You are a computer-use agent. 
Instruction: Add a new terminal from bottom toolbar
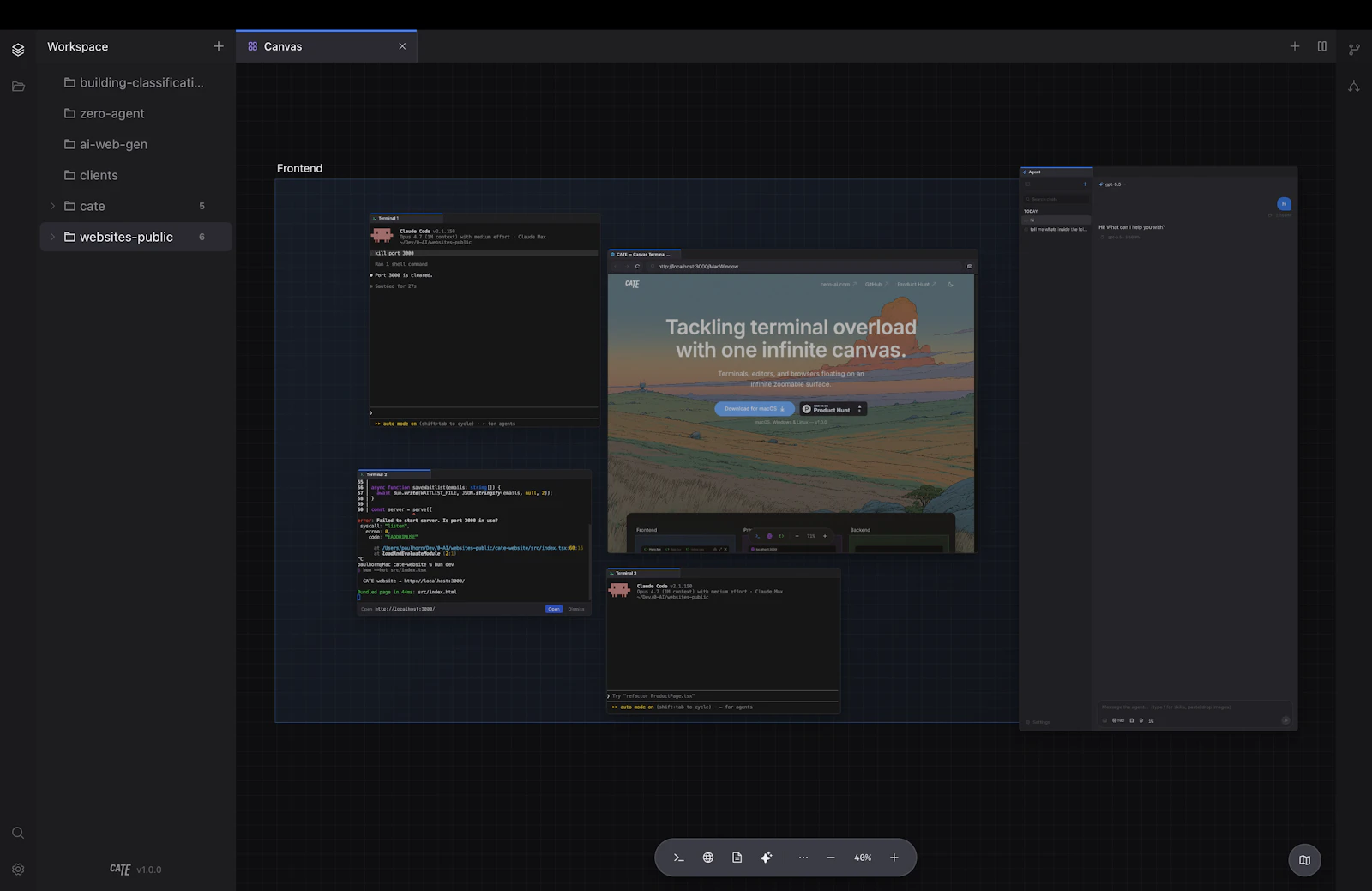pos(679,858)
